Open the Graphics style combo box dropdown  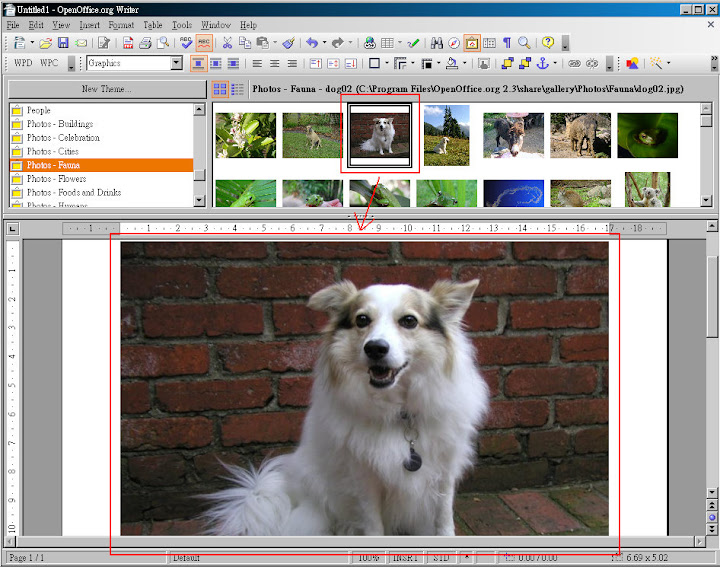(x=177, y=63)
